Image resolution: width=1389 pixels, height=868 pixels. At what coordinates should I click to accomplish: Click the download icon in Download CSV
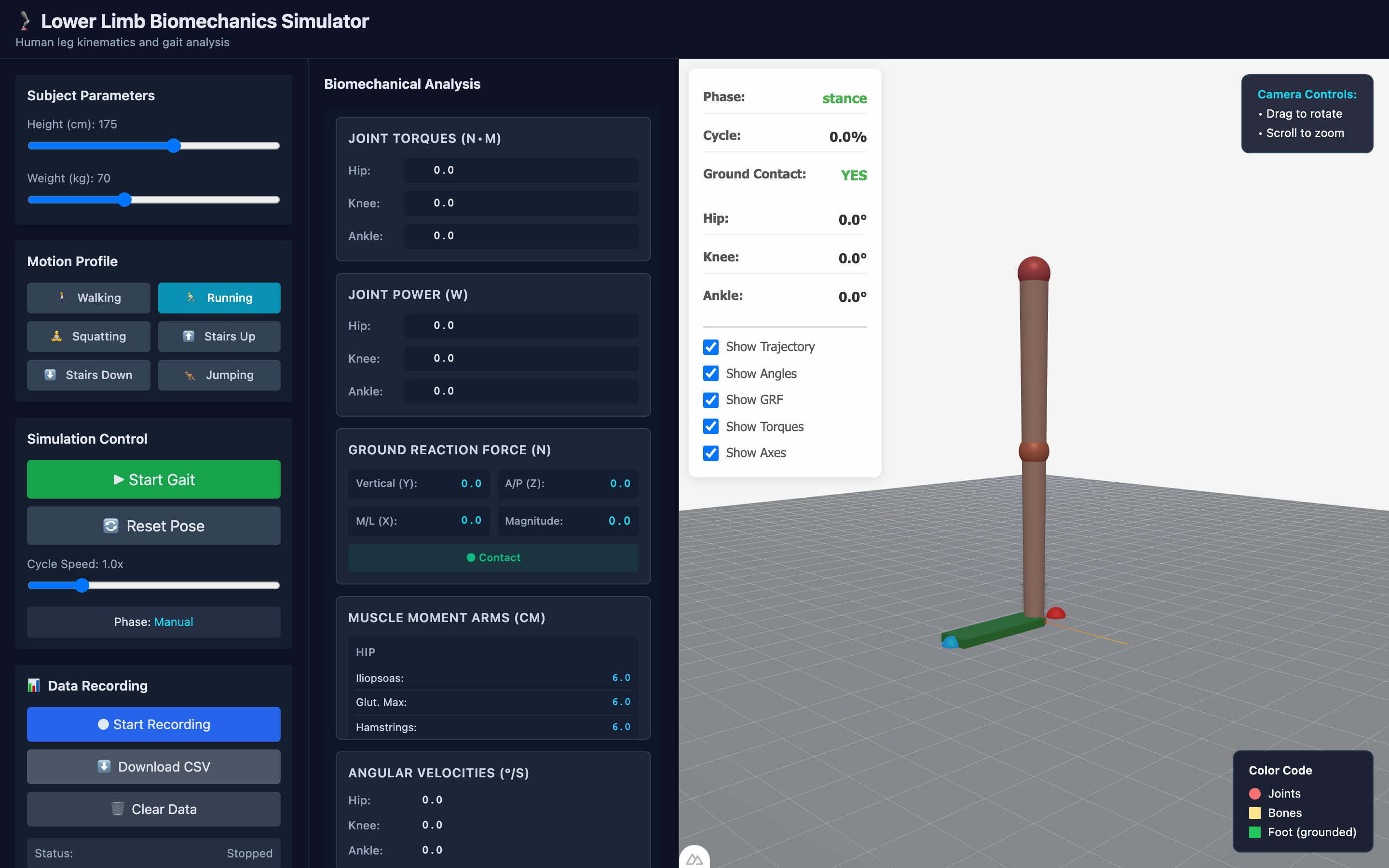pyautogui.click(x=104, y=766)
